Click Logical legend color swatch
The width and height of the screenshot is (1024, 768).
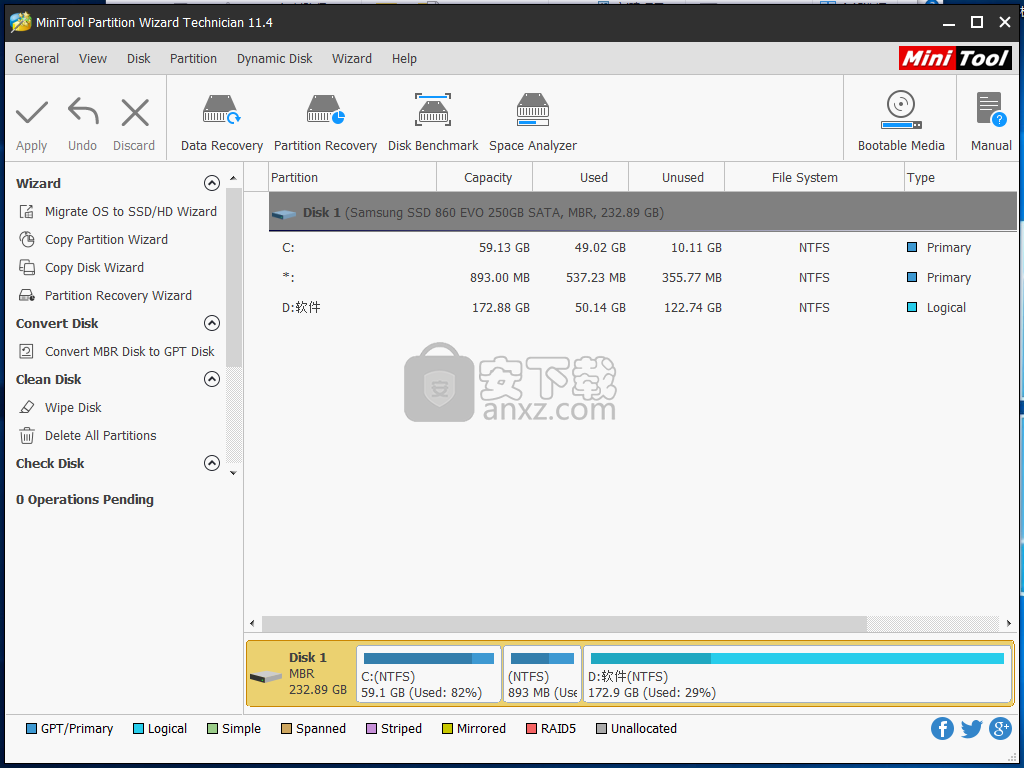pyautogui.click(x=138, y=729)
